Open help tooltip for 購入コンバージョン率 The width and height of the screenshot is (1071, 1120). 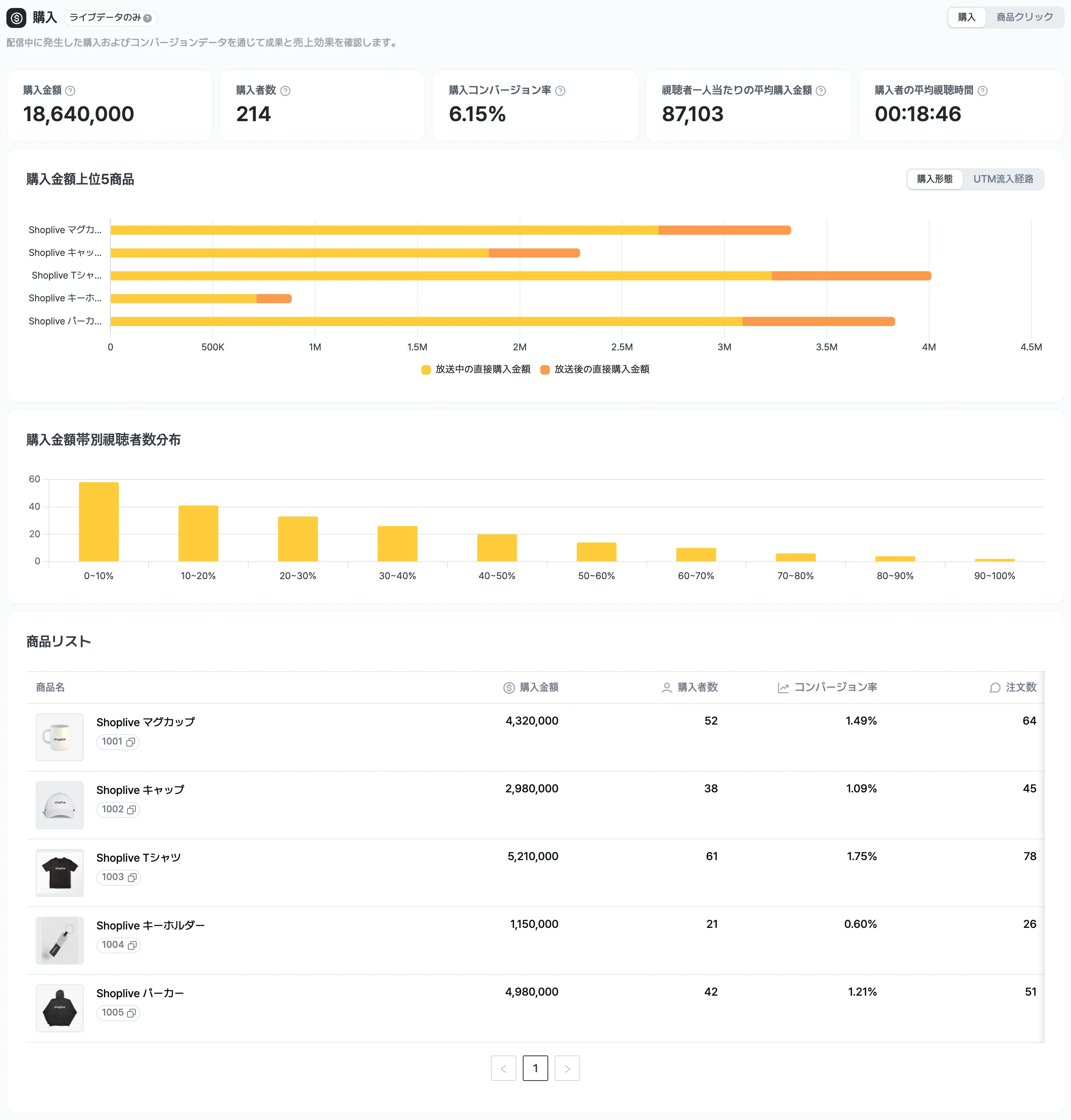click(x=560, y=91)
